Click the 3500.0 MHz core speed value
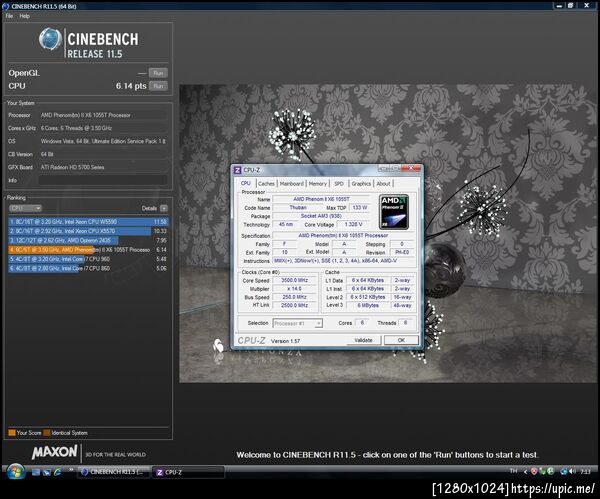This screenshot has height=499, width=600. pyautogui.click(x=295, y=280)
